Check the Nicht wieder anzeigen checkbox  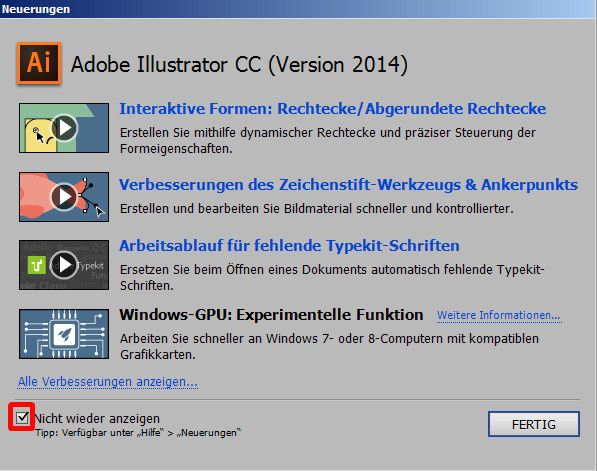point(22,418)
